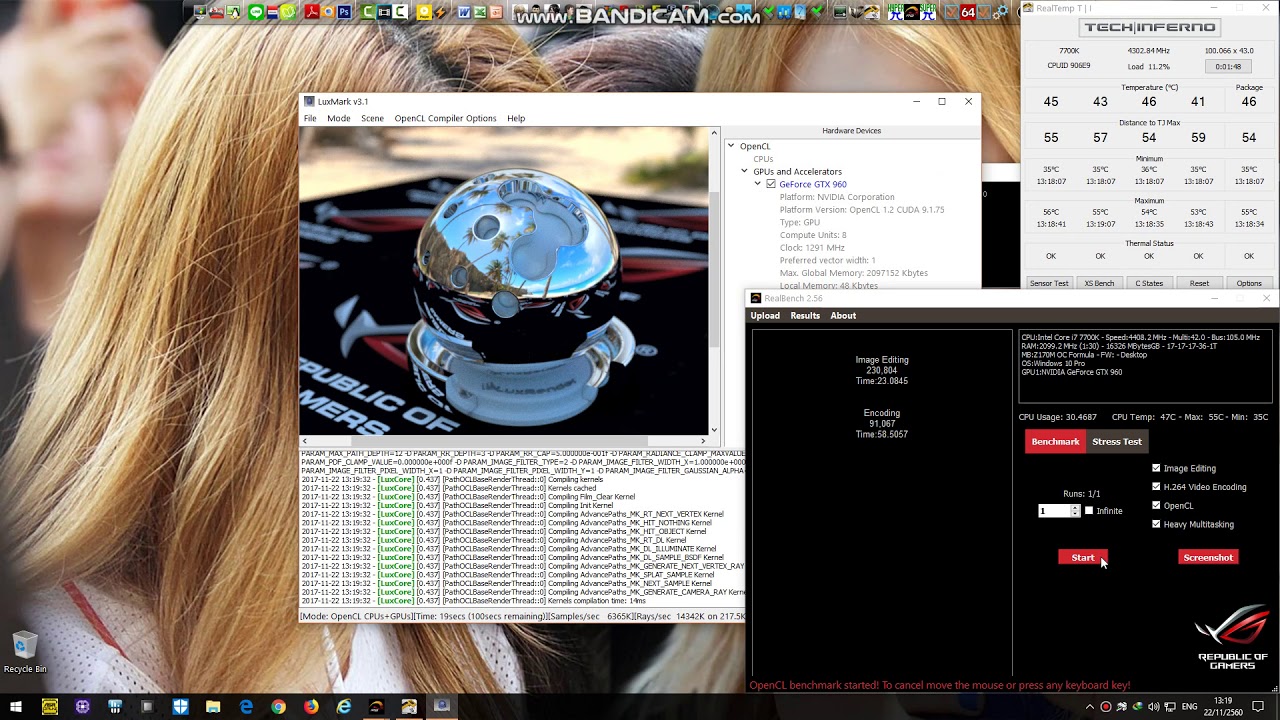The height and width of the screenshot is (720, 1280).
Task: Click the Photoshop icon in top toolbar
Action: pos(345,12)
